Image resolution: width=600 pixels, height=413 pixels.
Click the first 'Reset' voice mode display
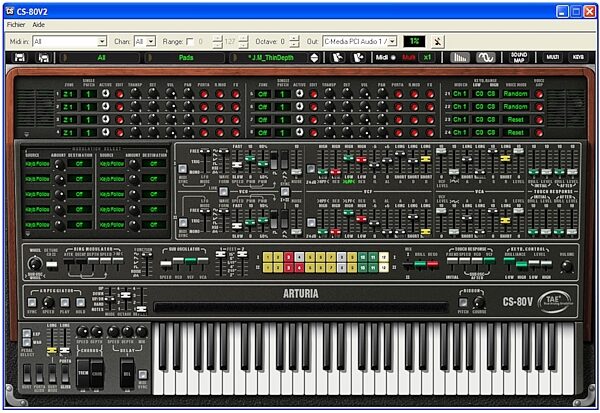point(515,119)
